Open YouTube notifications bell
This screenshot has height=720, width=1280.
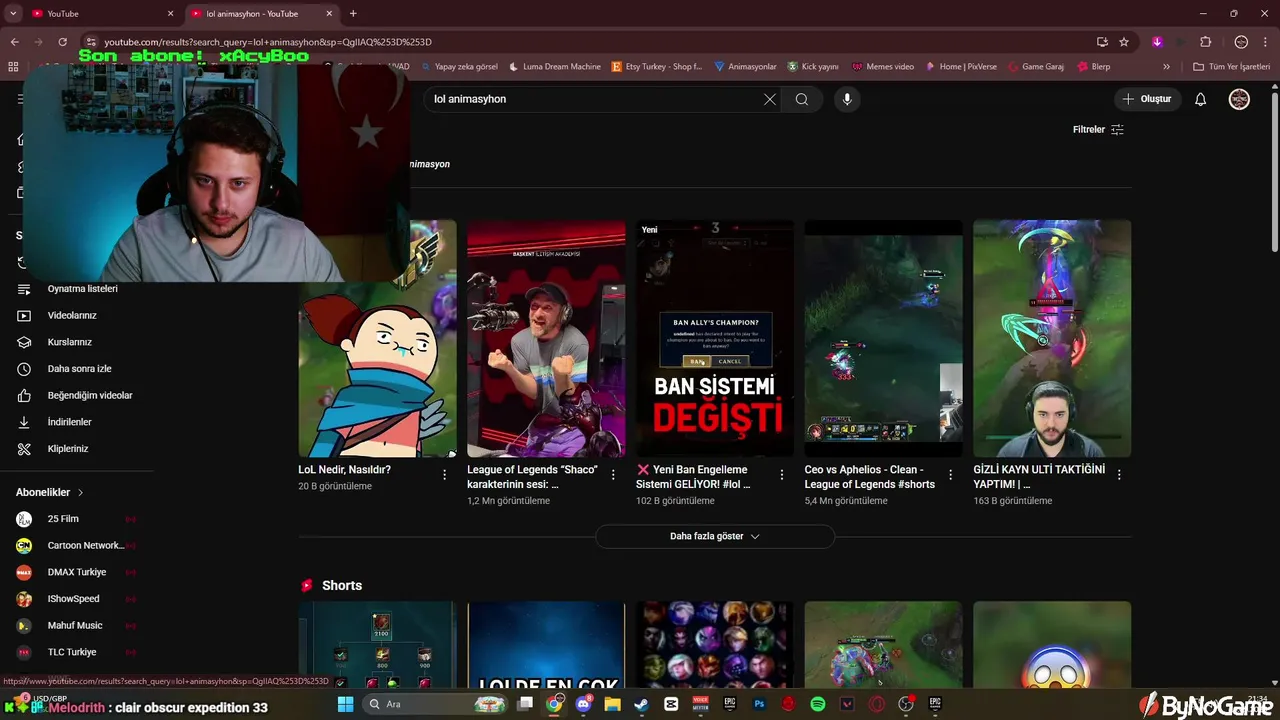coord(1201,99)
